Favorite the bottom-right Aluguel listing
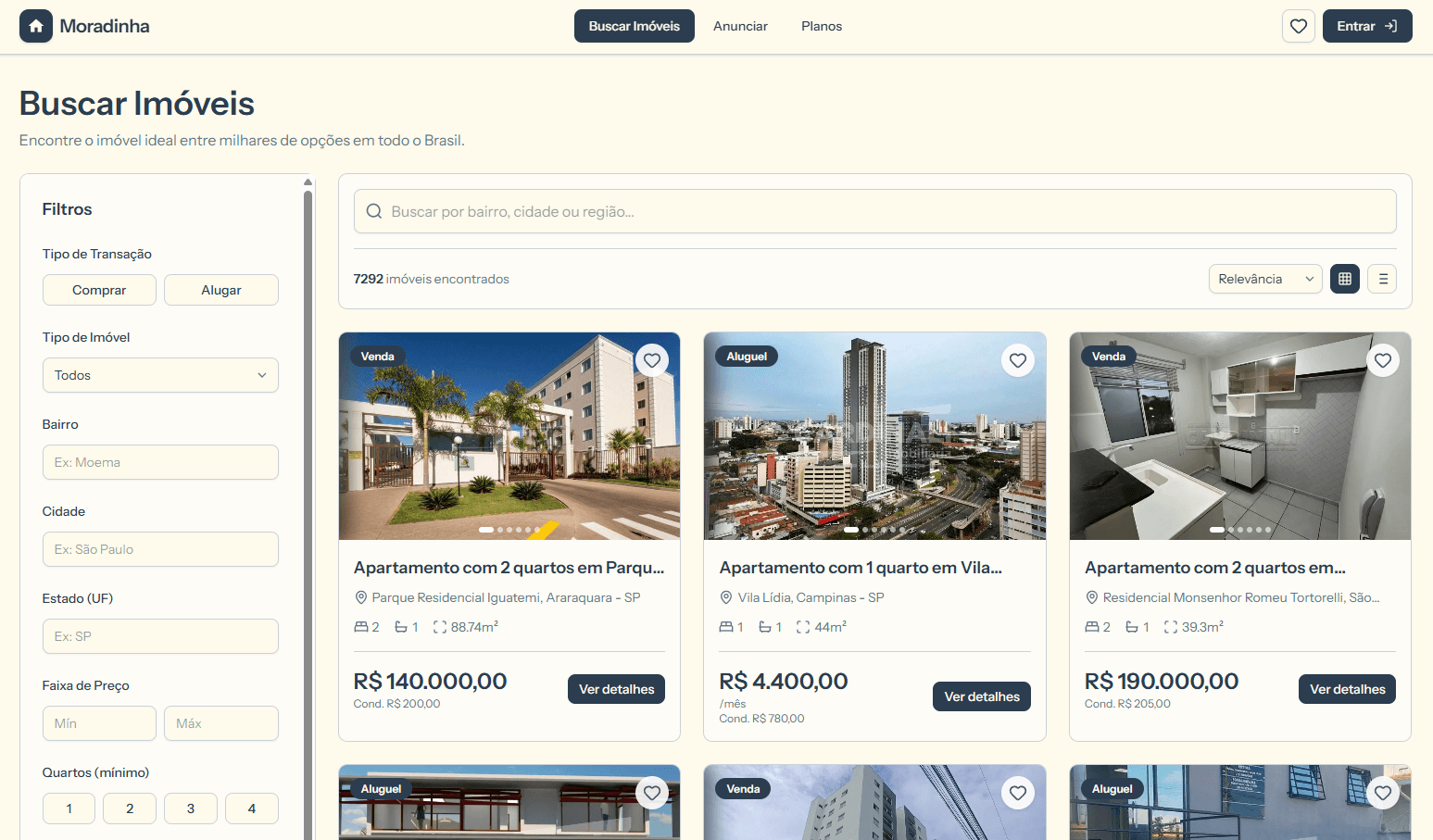Image resolution: width=1433 pixels, height=840 pixels. click(1383, 793)
